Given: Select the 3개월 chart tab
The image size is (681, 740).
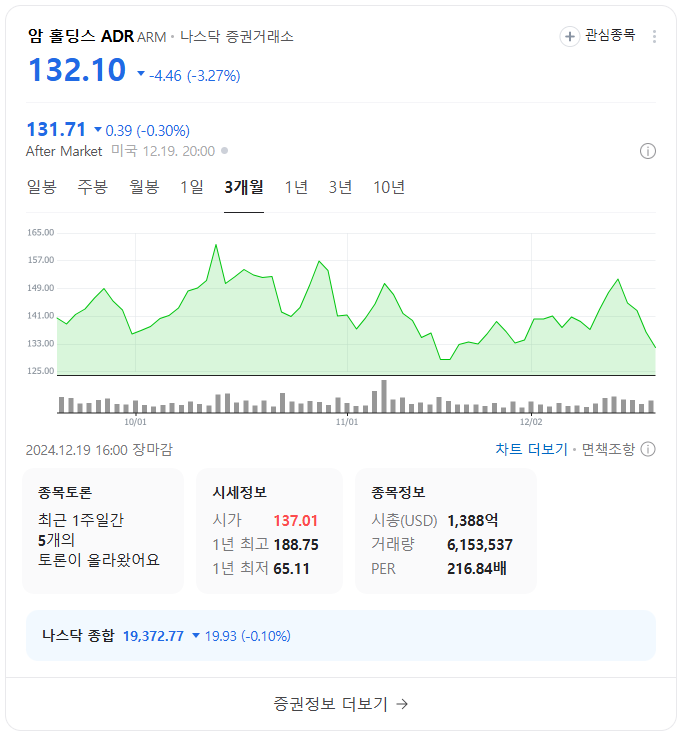Looking at the screenshot, I should (x=244, y=187).
